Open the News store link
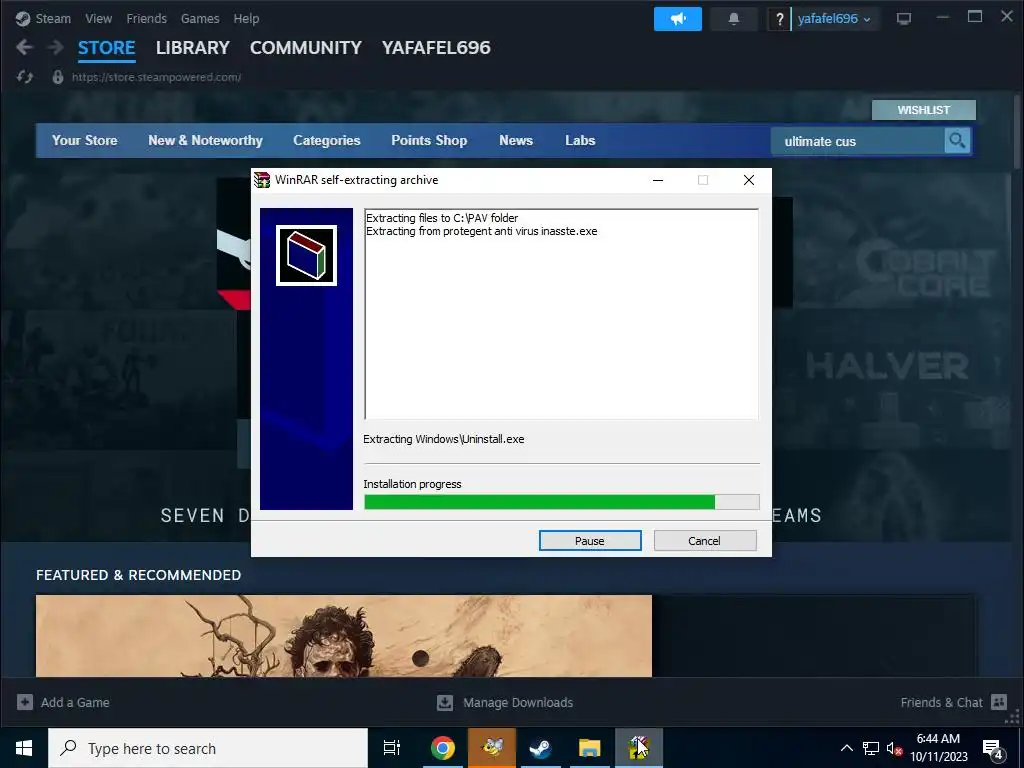Screen dimensions: 1024x768 tap(516, 140)
